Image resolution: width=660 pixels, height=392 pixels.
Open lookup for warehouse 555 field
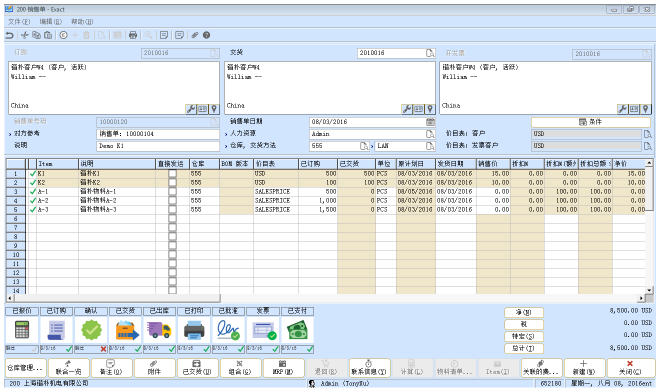(364, 146)
